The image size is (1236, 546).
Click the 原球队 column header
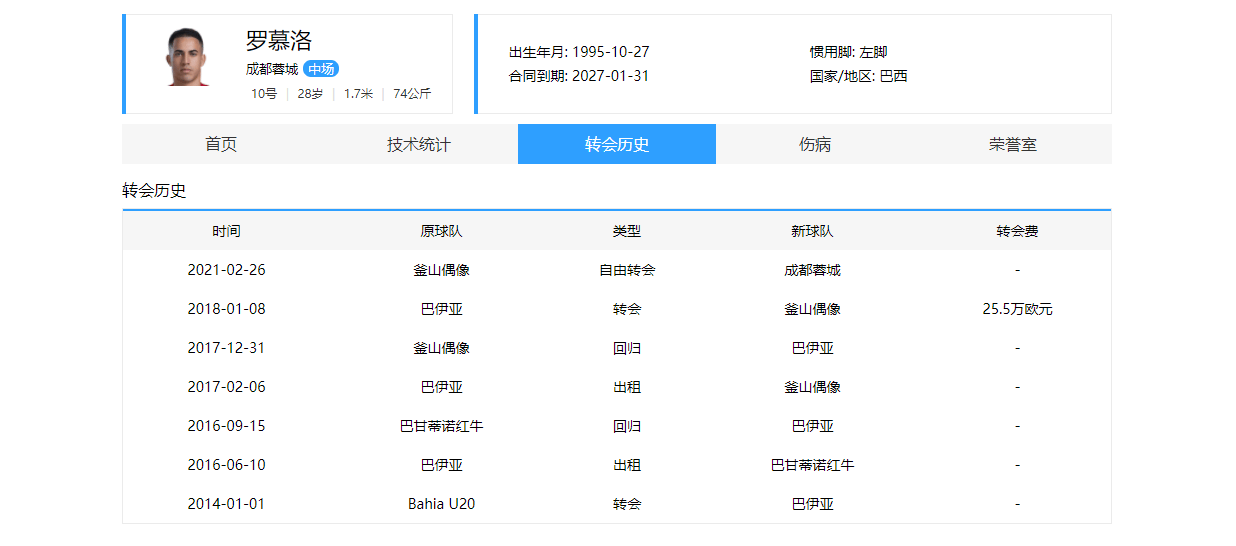tap(441, 231)
